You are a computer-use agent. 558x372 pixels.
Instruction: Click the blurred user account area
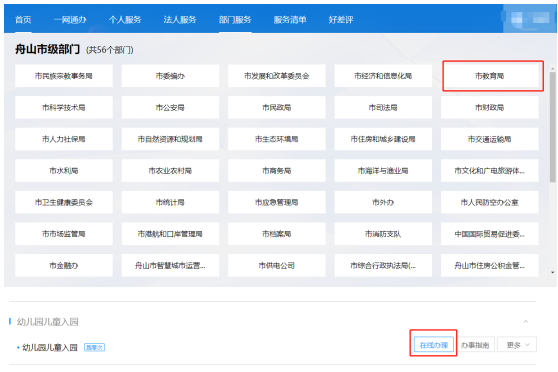pos(530,19)
